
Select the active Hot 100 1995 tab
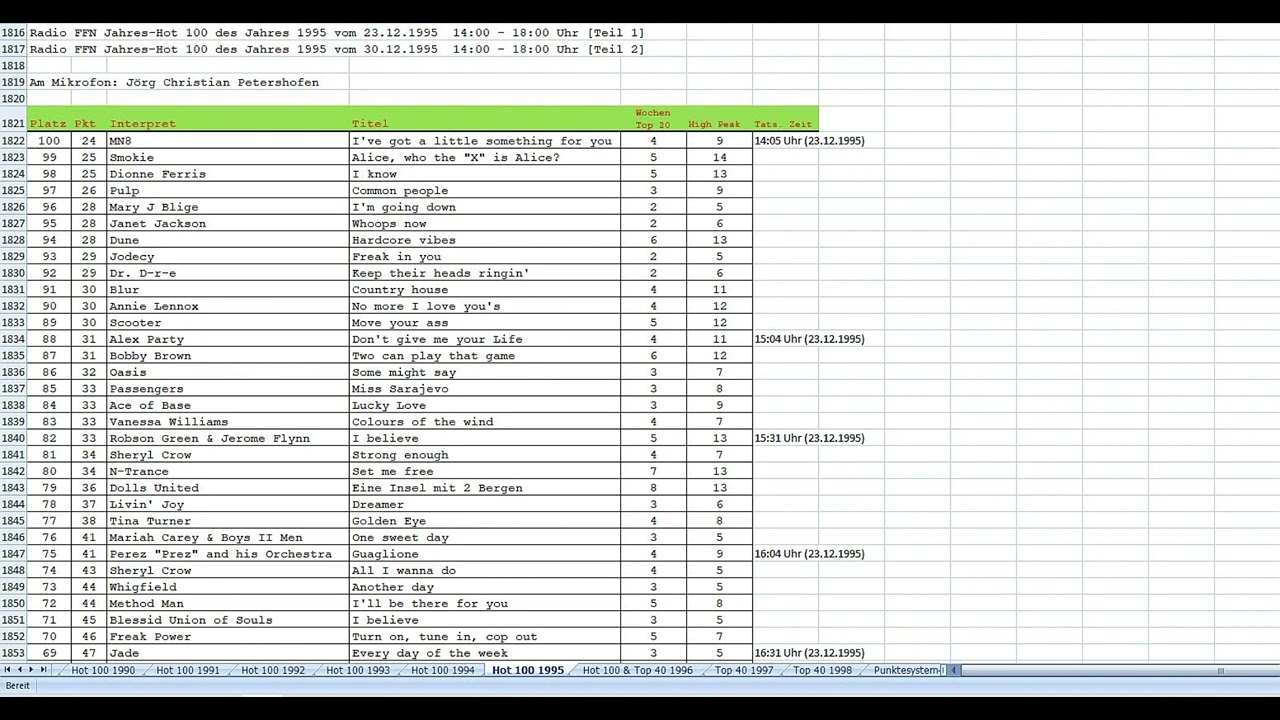pyautogui.click(x=528, y=670)
